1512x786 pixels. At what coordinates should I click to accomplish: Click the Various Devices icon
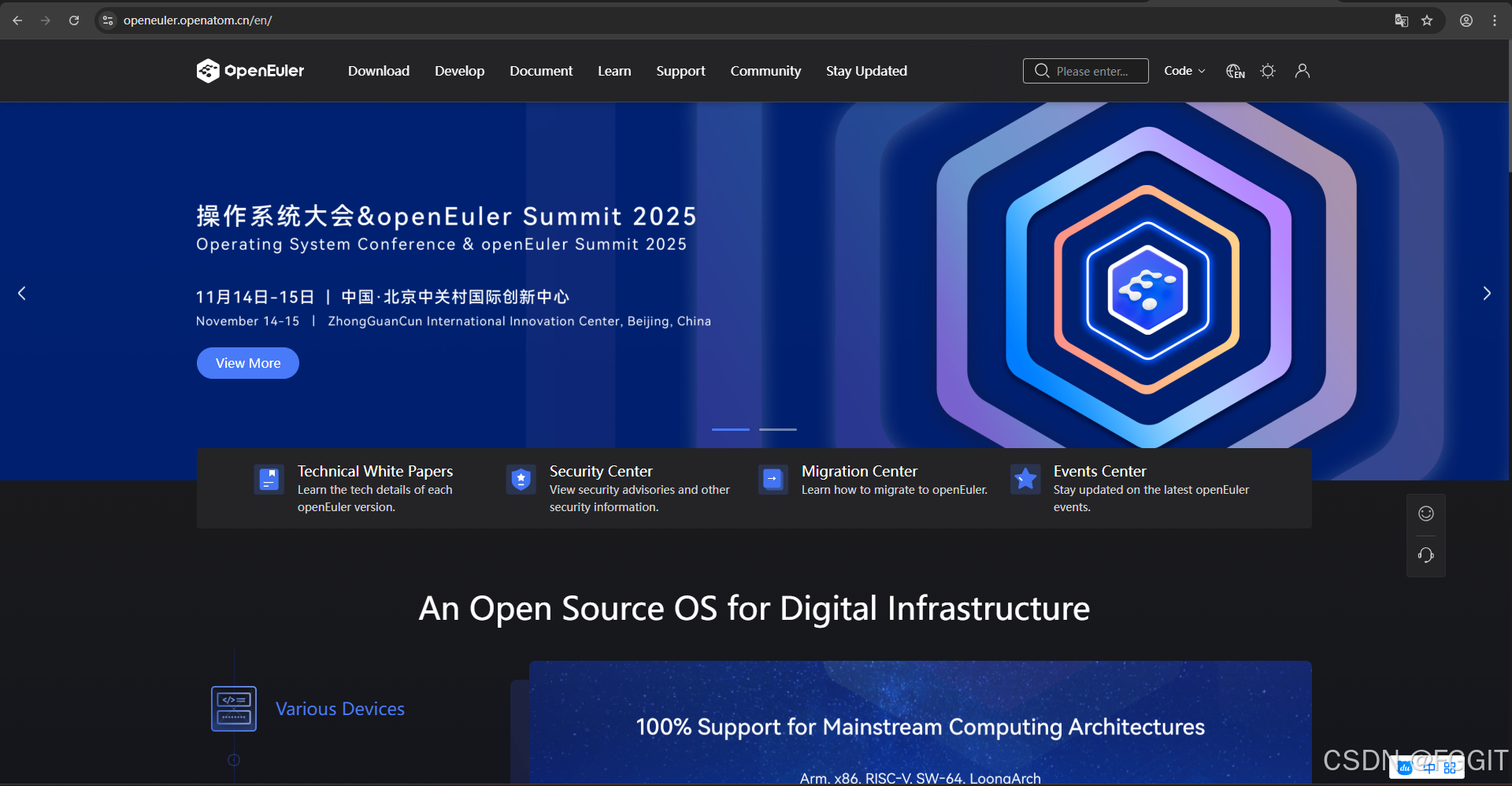click(x=234, y=709)
